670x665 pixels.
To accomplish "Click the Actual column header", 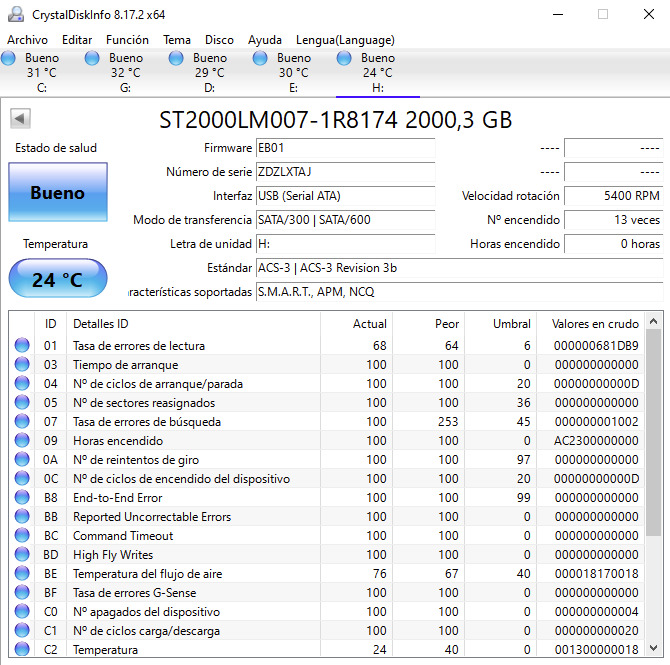I will pyautogui.click(x=356, y=324).
